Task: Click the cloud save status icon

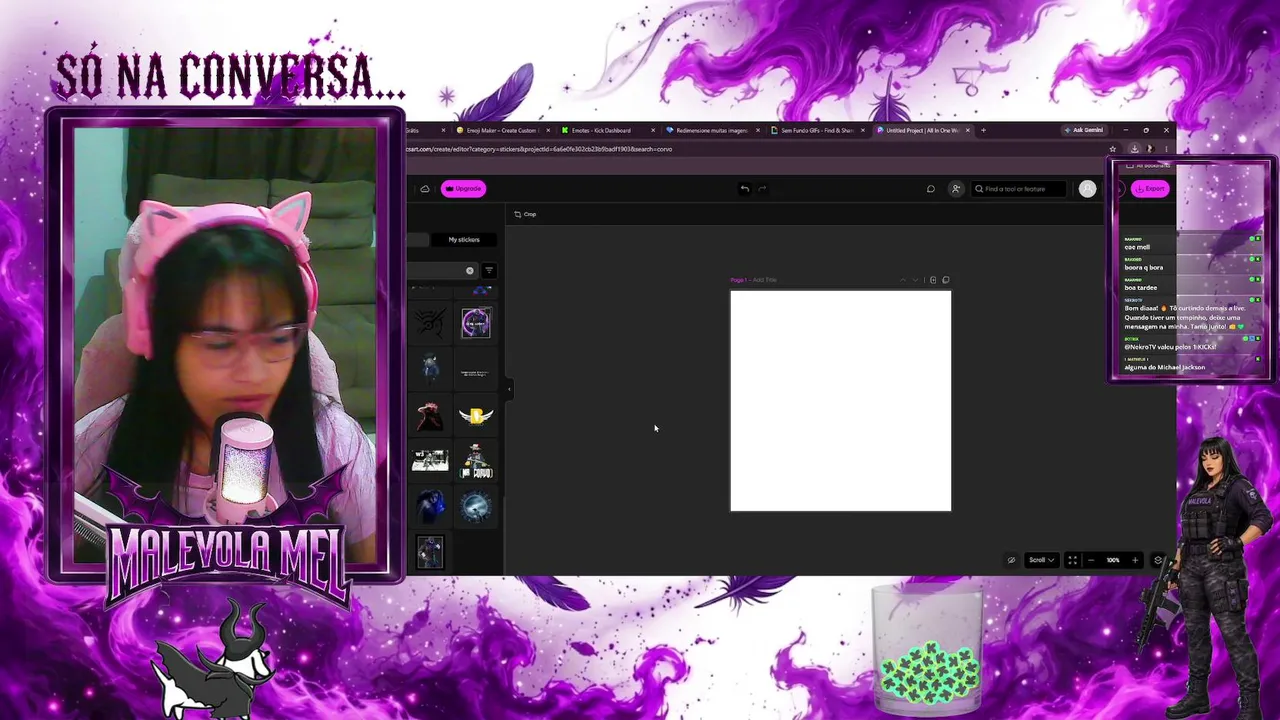Action: [x=424, y=188]
